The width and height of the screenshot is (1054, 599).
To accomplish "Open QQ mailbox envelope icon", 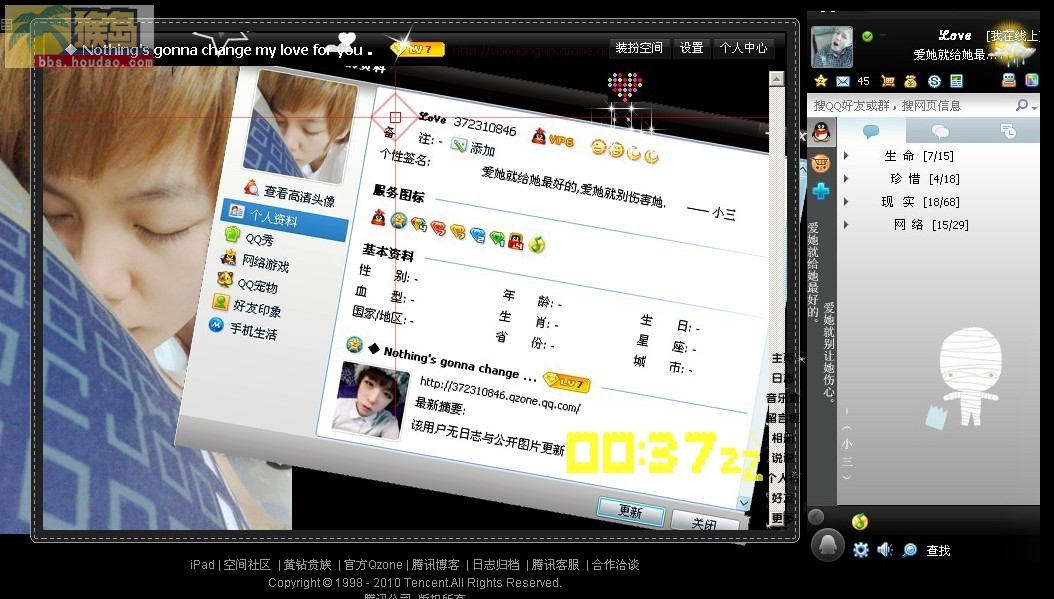I will (x=842, y=81).
